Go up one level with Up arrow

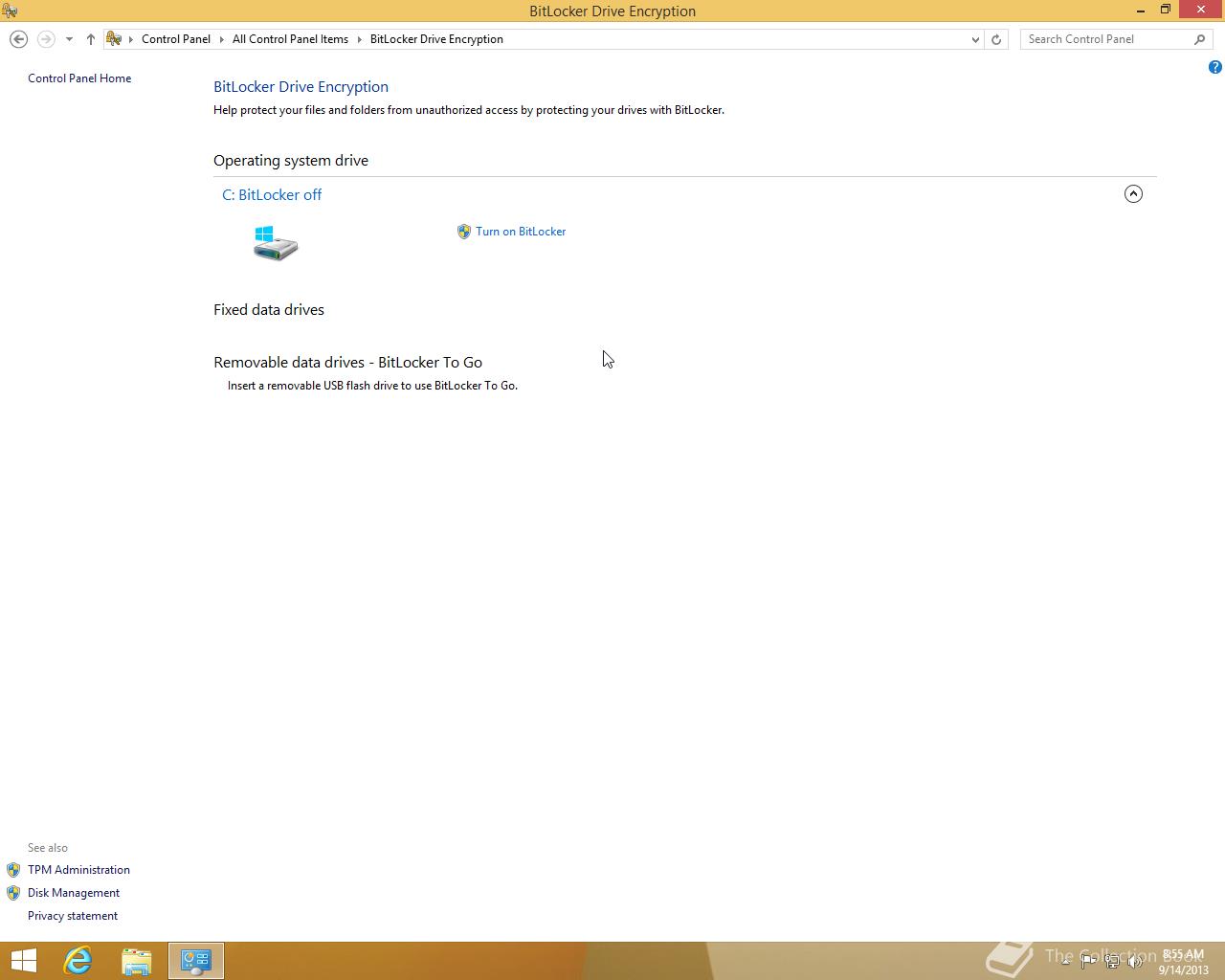[x=91, y=39]
